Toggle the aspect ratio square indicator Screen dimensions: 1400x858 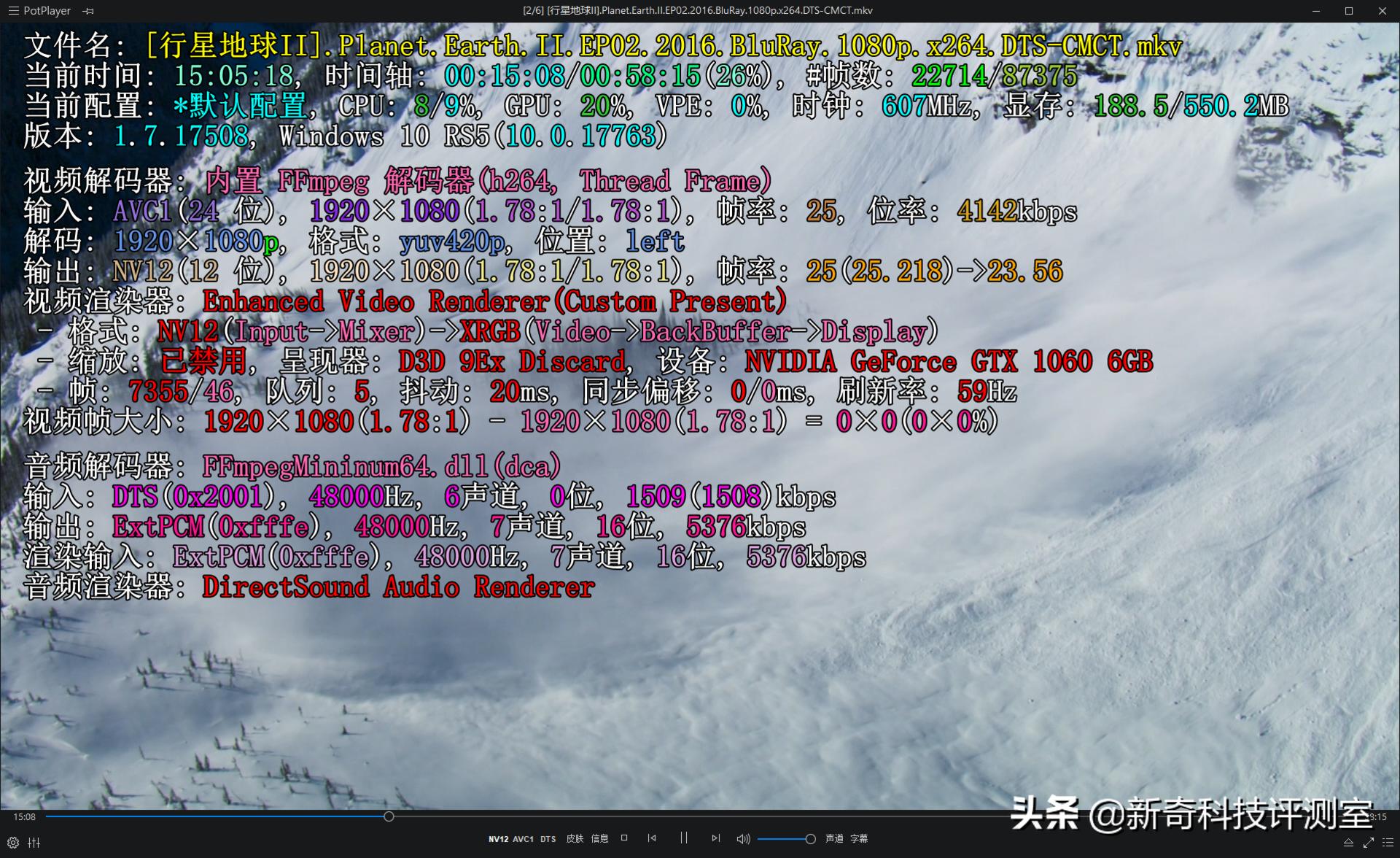[x=624, y=839]
